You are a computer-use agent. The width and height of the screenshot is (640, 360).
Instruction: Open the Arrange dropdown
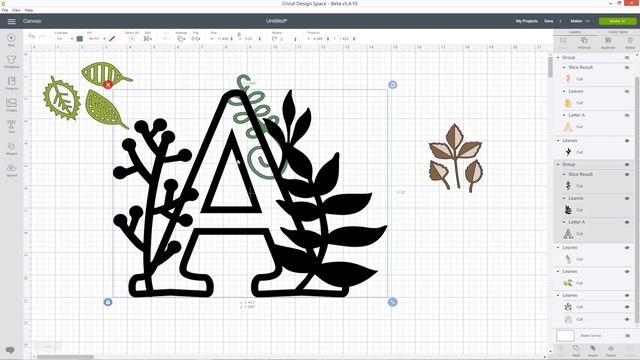181,38
